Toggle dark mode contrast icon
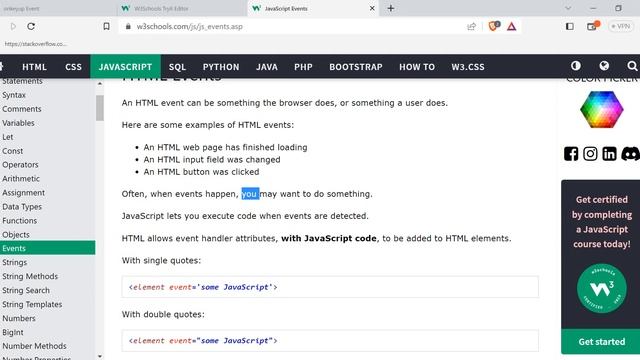Viewport: 640px width, 360px height. point(576,66)
